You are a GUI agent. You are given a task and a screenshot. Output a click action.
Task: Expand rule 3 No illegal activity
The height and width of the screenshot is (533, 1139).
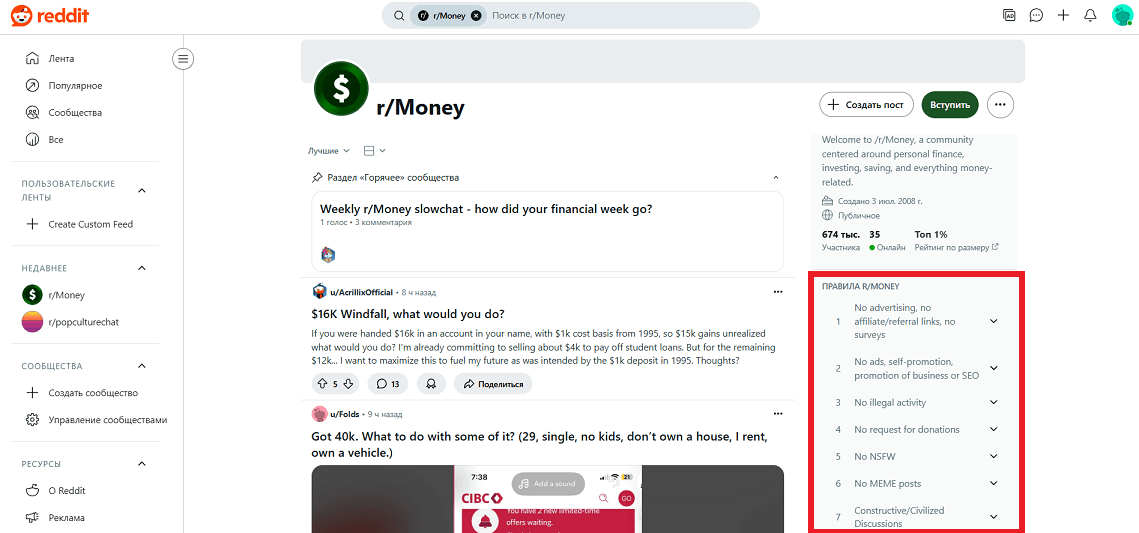(x=994, y=402)
